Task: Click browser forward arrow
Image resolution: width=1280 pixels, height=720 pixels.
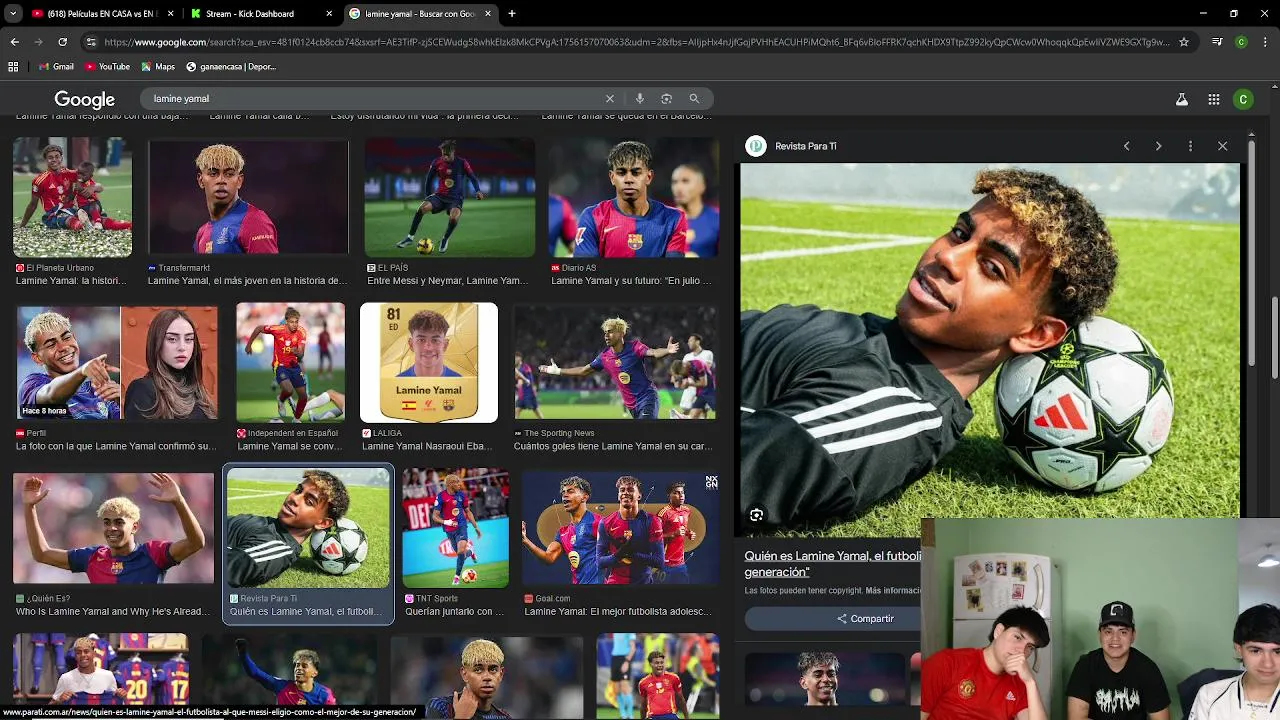Action: click(x=38, y=42)
